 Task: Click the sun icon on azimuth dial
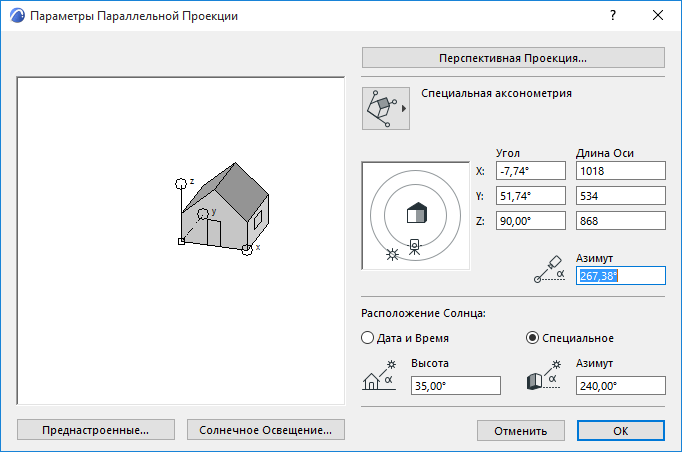(x=392, y=254)
